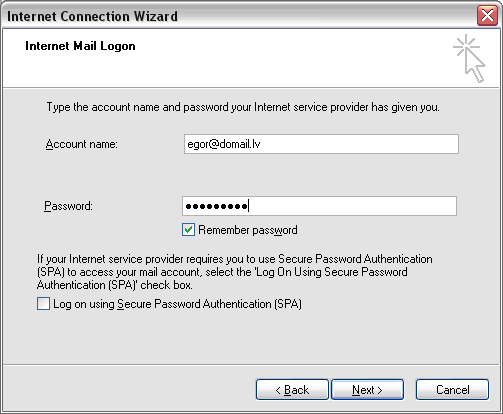This screenshot has width=503, height=414.
Task: Click the SPA explanation paragraph text
Action: coord(234,272)
